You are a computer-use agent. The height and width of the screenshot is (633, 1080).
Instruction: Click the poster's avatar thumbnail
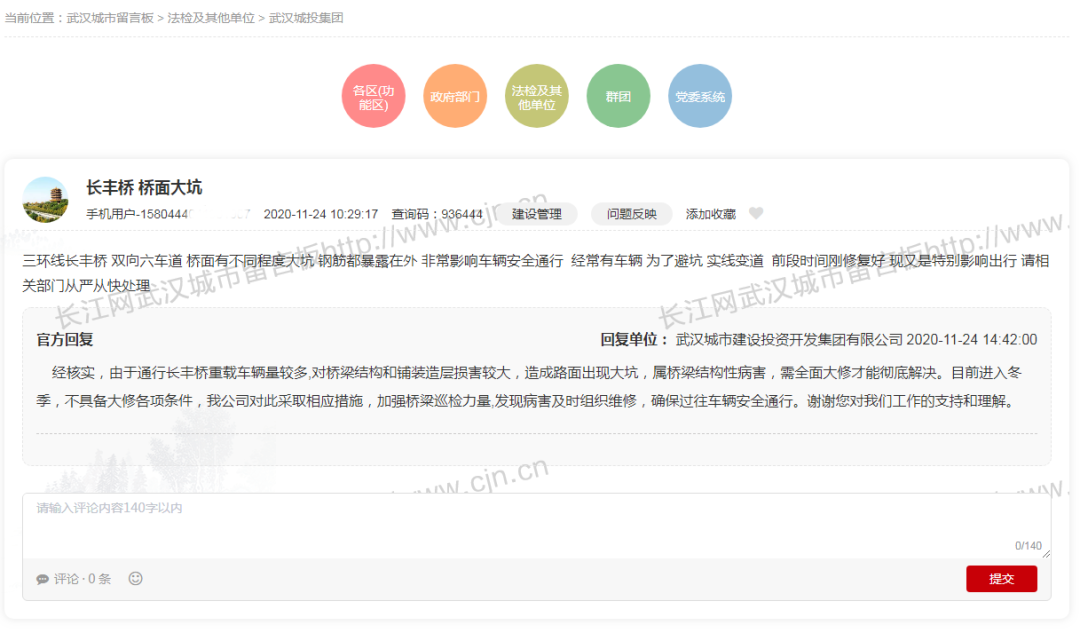(45, 200)
